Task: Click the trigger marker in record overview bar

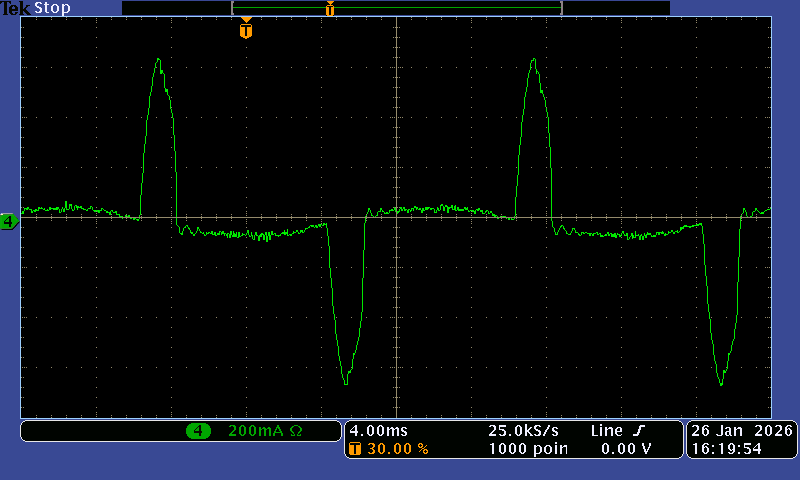Action: pos(329,9)
